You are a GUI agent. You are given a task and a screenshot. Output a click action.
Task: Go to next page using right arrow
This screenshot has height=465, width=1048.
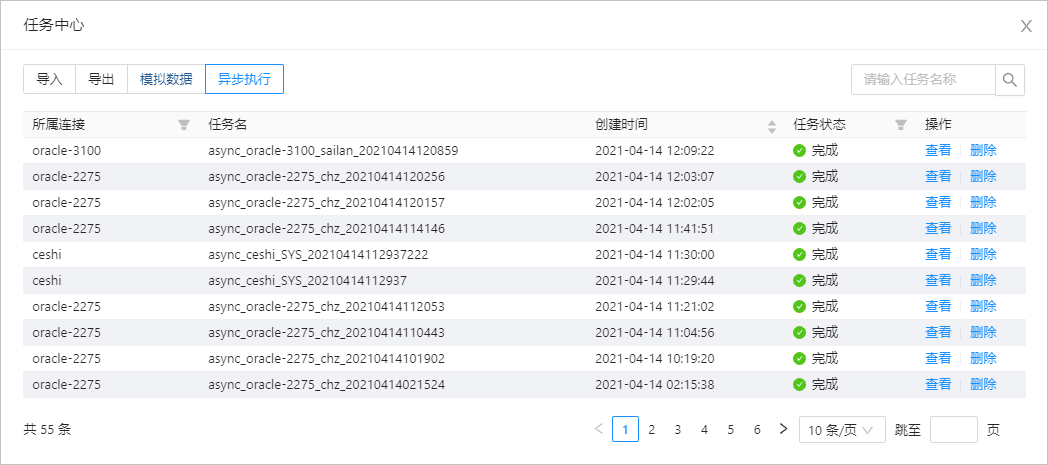783,429
